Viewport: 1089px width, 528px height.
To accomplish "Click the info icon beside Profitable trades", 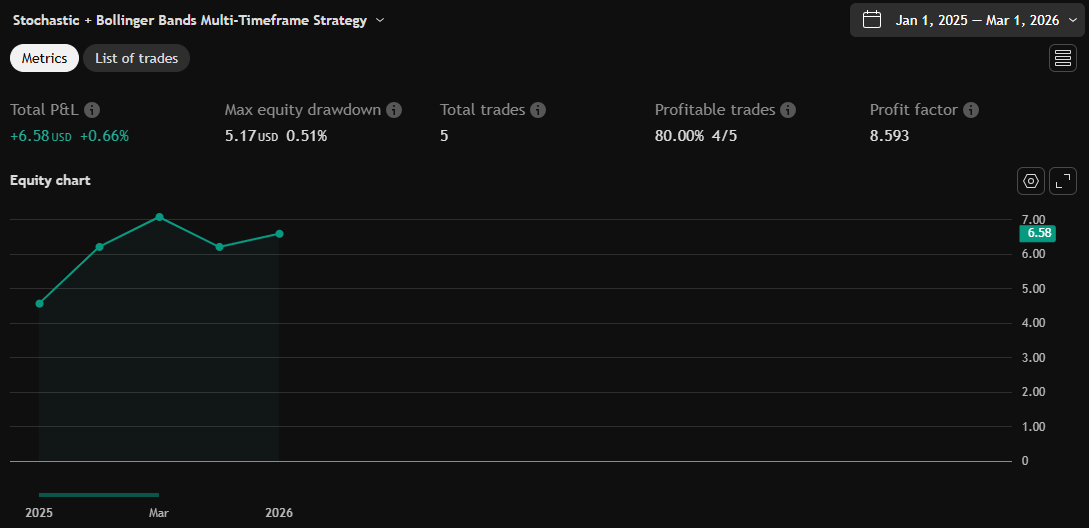I will [x=788, y=110].
